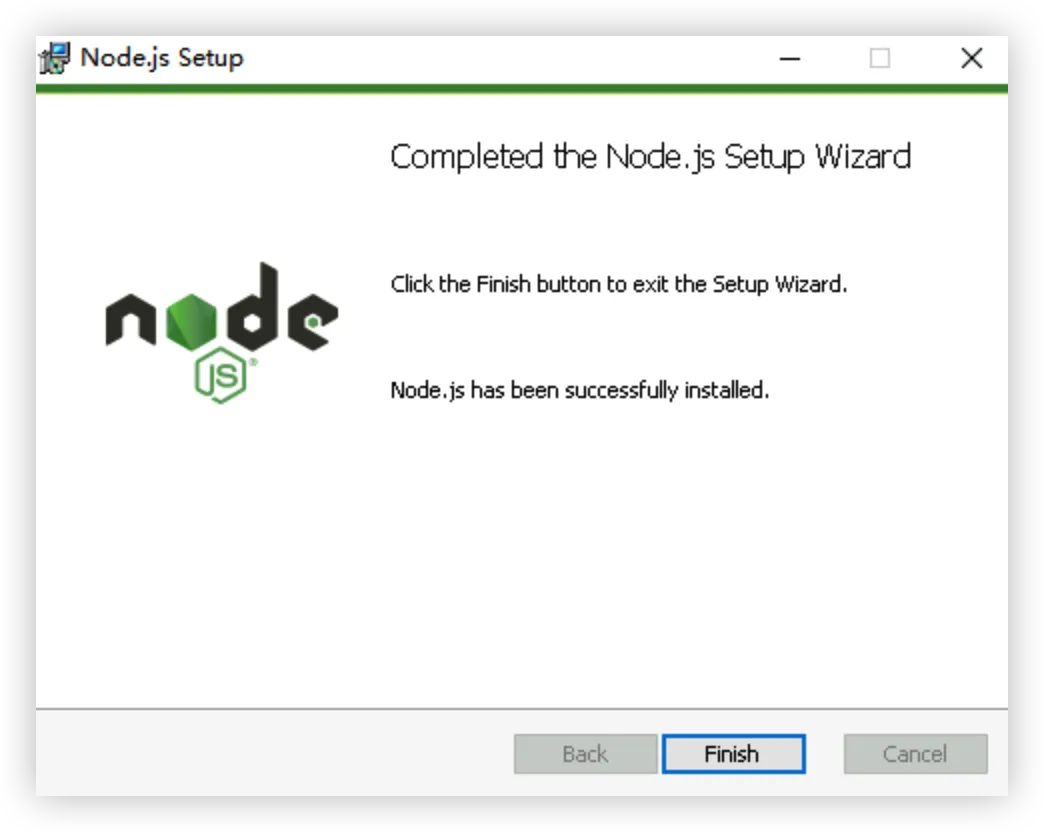
Task: Click the empty title bar space beside the title
Action: [x=506, y=59]
